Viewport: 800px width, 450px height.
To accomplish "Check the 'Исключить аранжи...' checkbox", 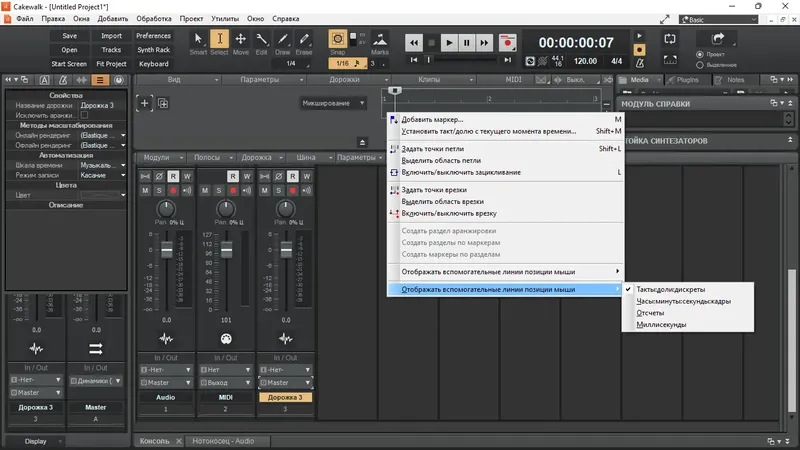I will [x=85, y=116].
